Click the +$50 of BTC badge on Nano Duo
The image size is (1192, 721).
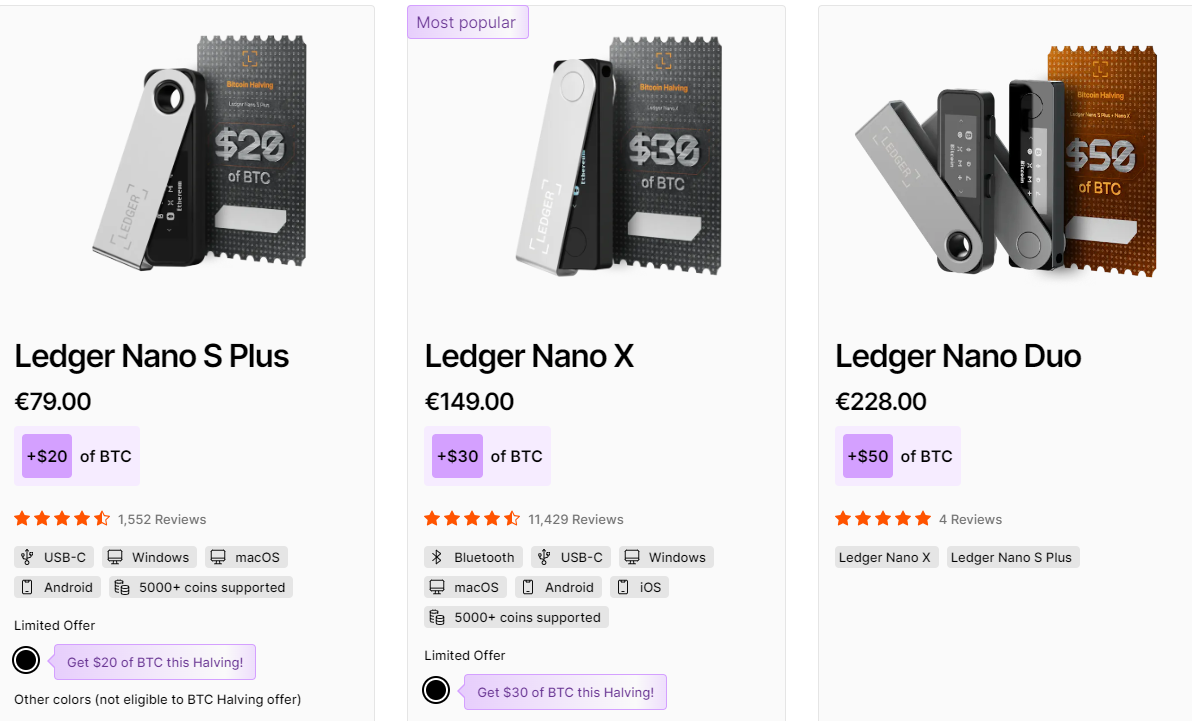(867, 456)
